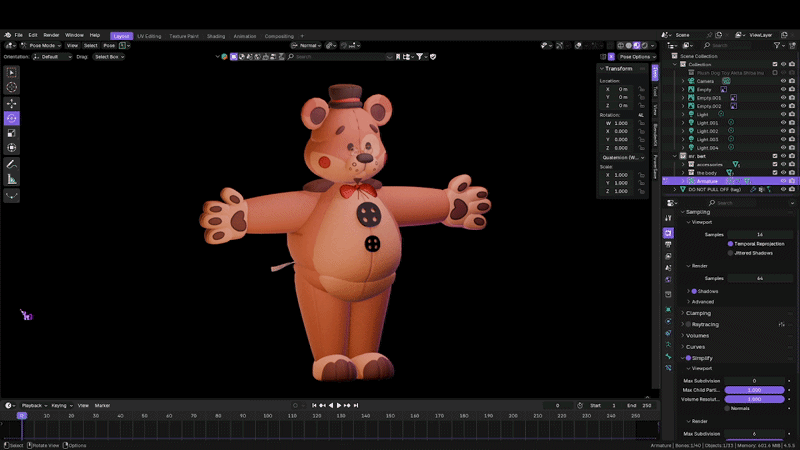Choose the Measure tool

(12, 179)
